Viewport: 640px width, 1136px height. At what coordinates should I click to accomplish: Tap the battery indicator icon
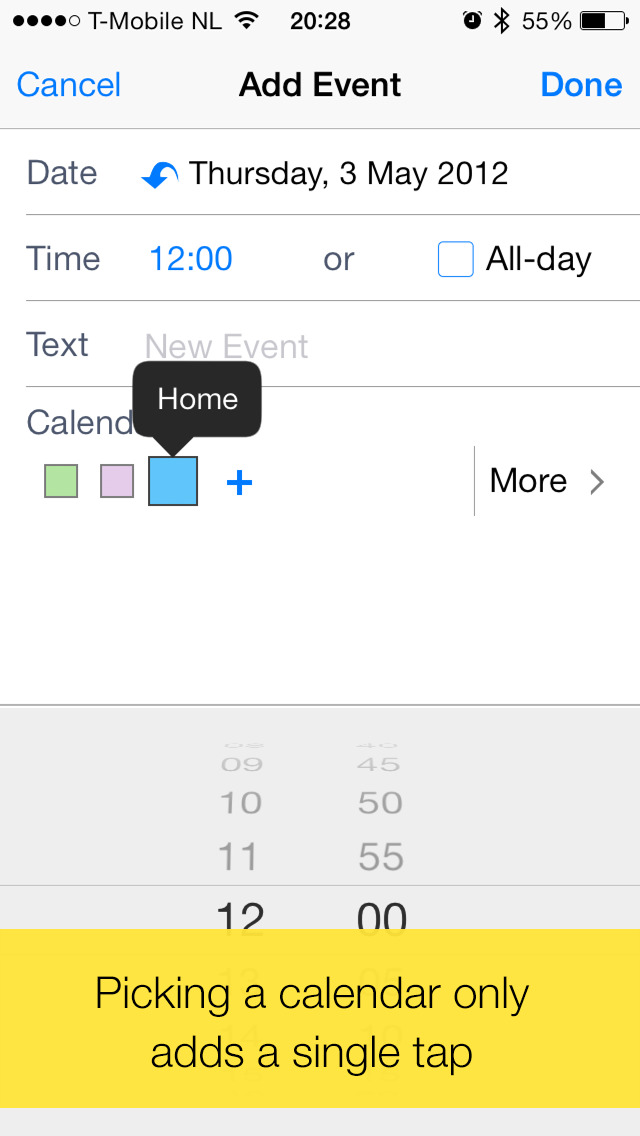604,21
